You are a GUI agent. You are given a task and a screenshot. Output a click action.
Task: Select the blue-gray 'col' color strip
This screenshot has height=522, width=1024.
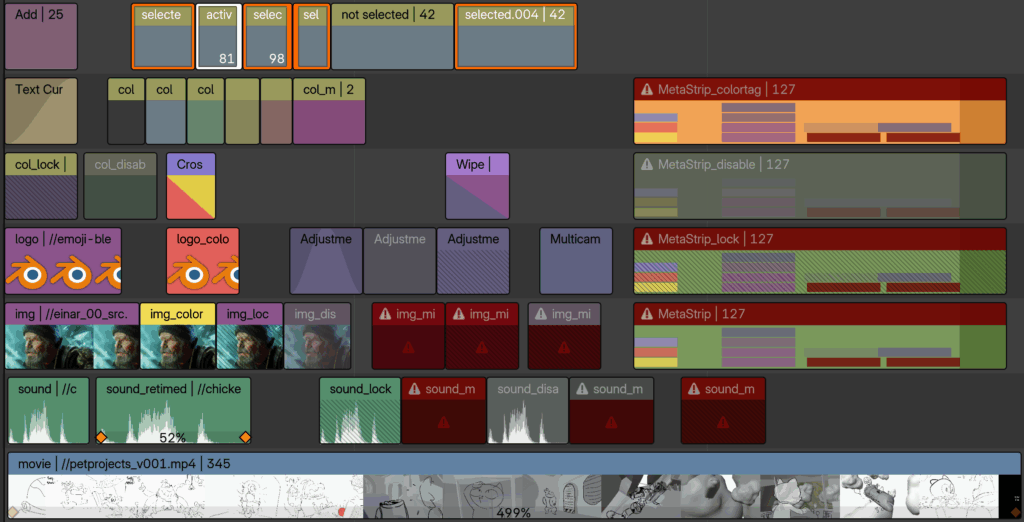pos(166,111)
